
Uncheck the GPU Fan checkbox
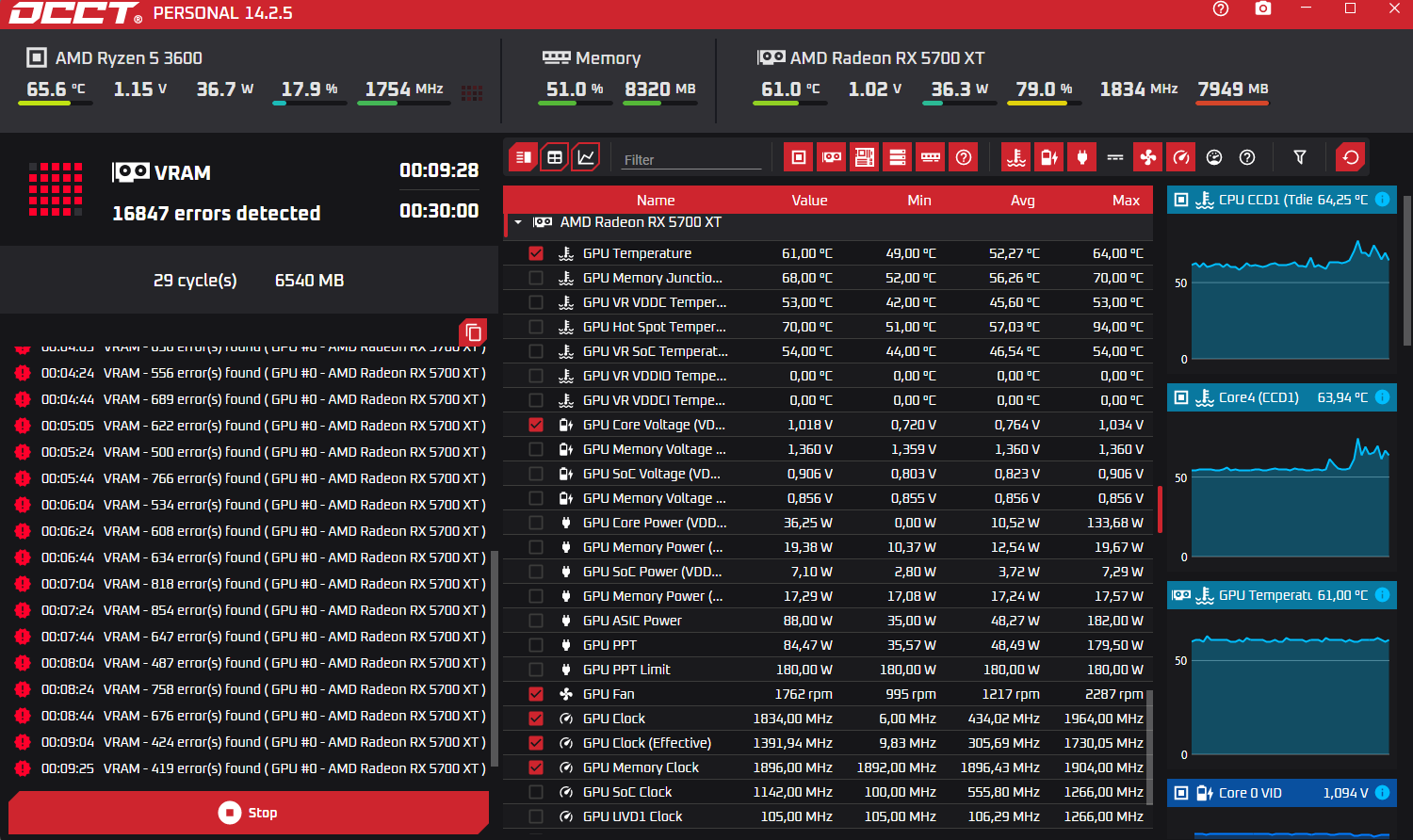536,694
